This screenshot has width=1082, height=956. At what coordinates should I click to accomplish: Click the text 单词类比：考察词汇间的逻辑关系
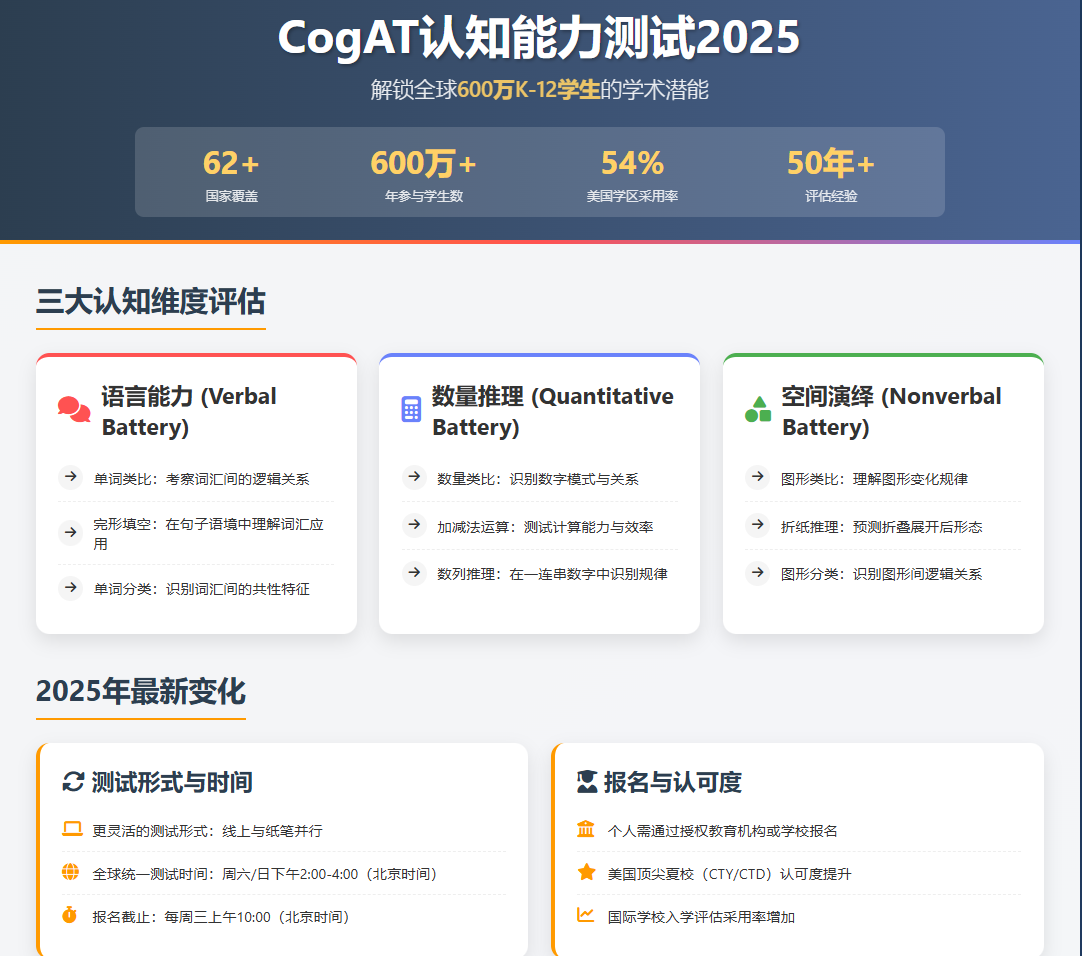[201, 479]
